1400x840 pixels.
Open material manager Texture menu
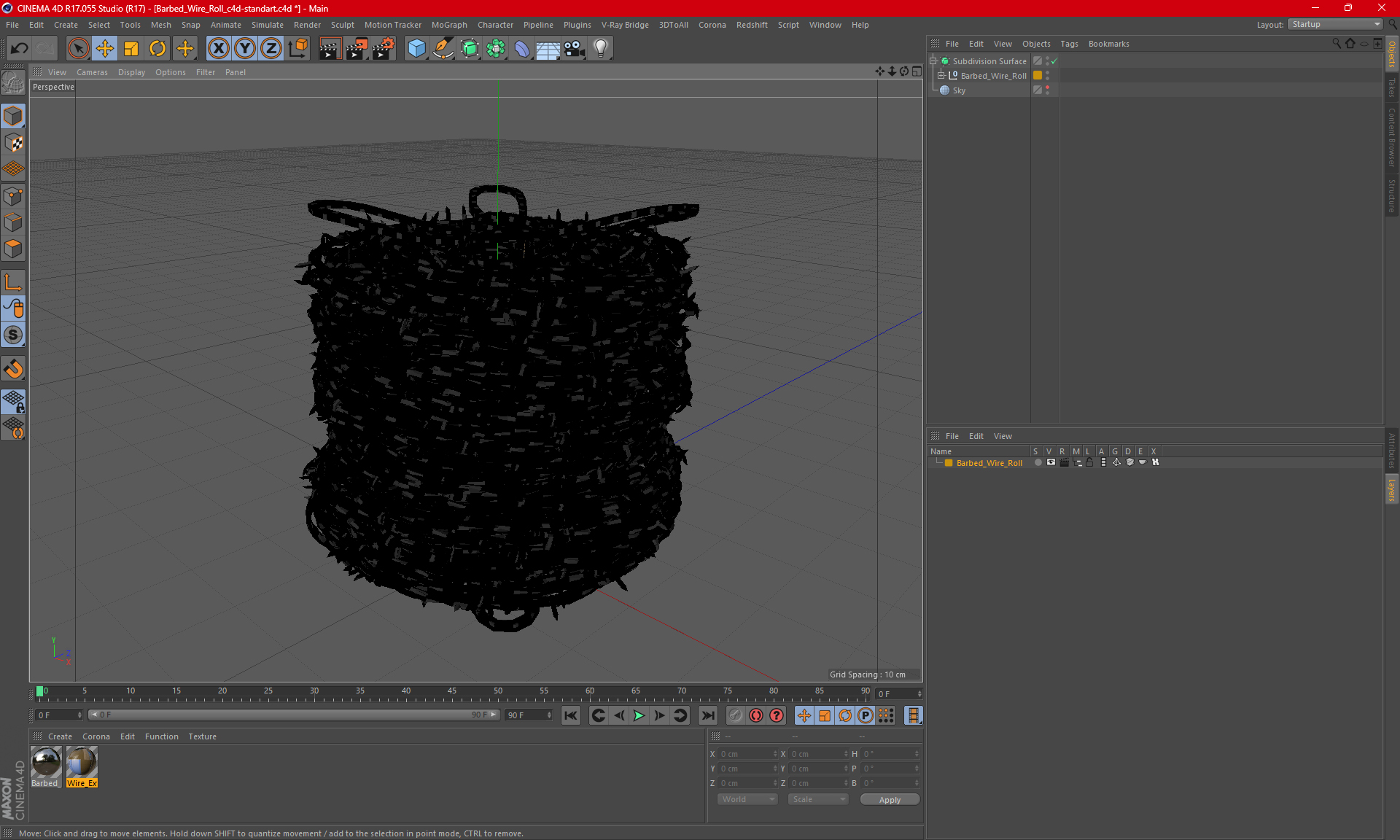point(202,736)
